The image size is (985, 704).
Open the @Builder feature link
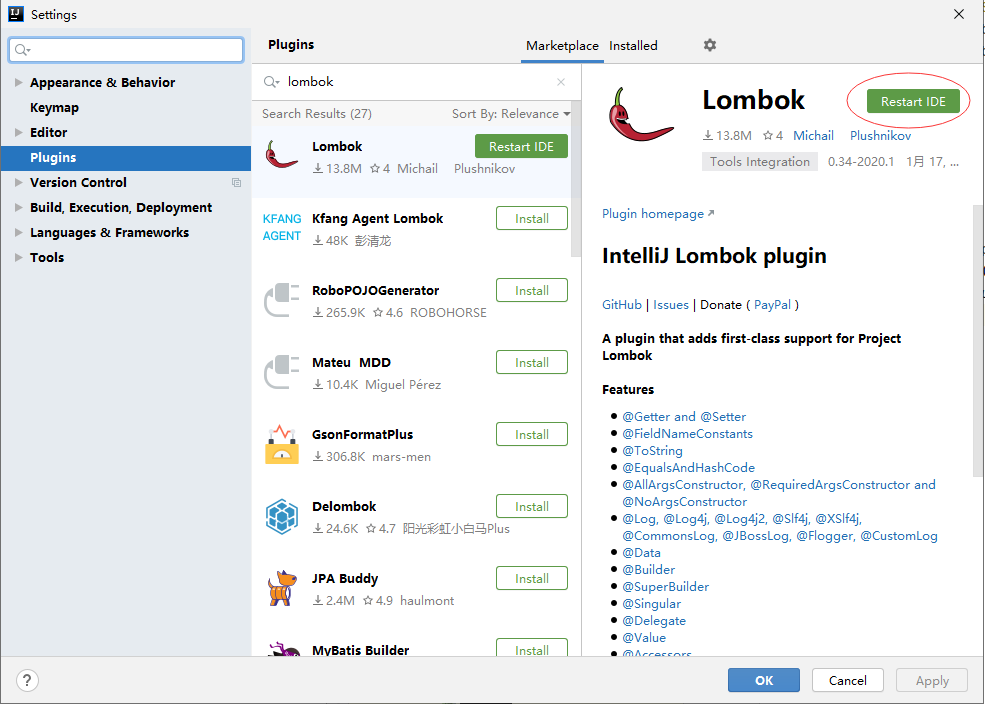pos(648,570)
